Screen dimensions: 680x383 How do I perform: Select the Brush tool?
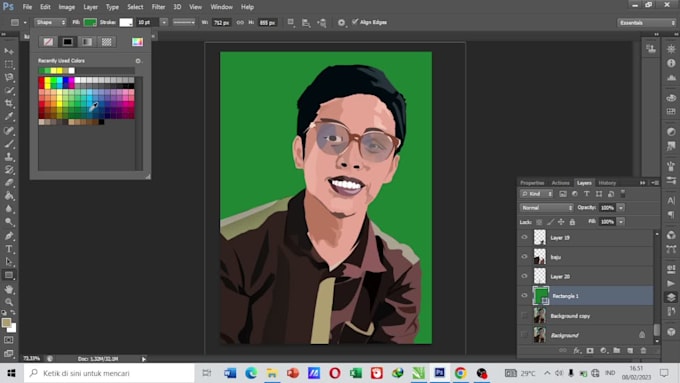pyautogui.click(x=9, y=144)
